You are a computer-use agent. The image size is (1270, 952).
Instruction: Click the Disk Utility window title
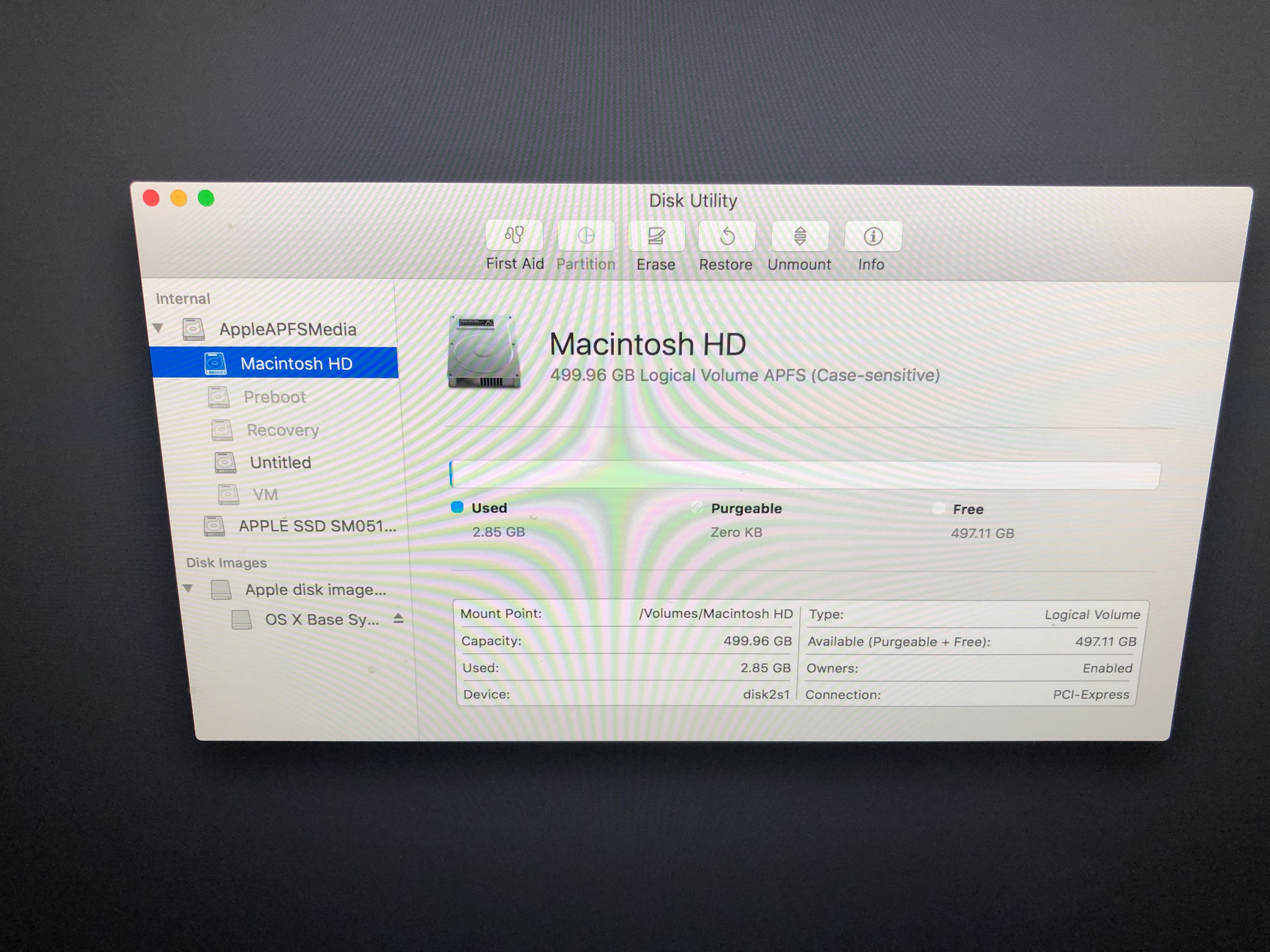[692, 200]
